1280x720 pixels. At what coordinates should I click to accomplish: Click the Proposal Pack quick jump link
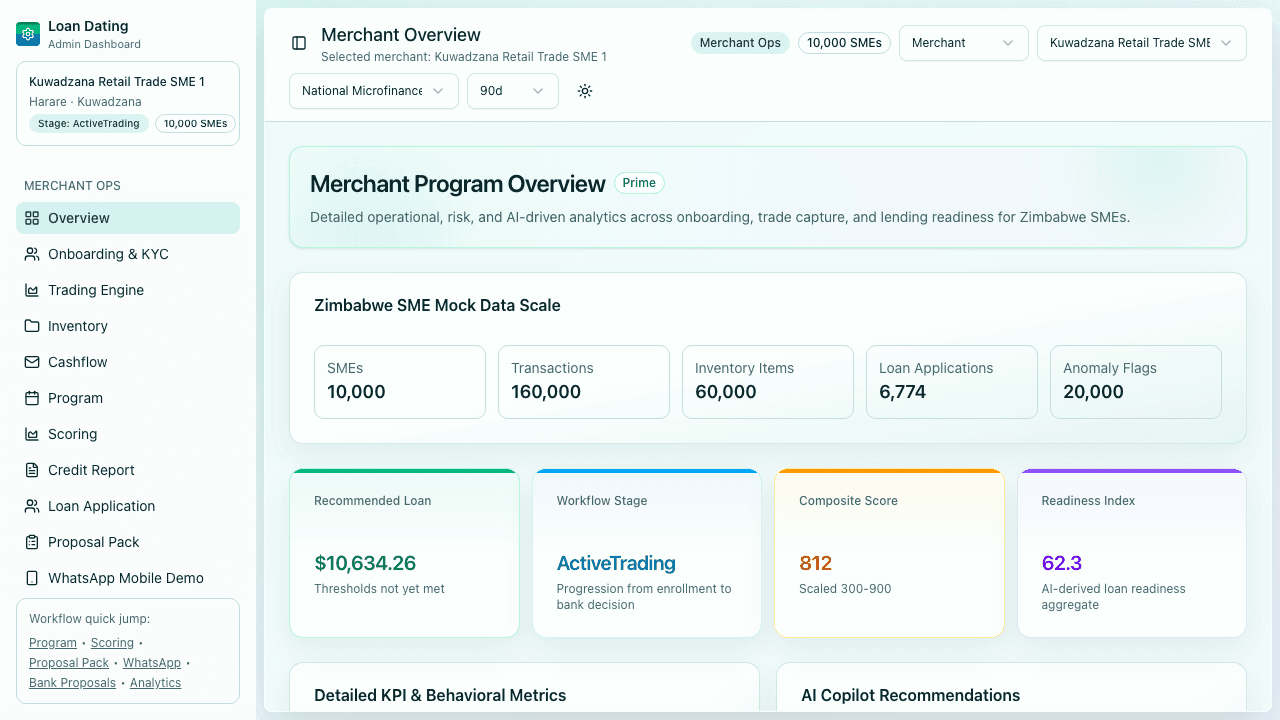click(x=68, y=662)
